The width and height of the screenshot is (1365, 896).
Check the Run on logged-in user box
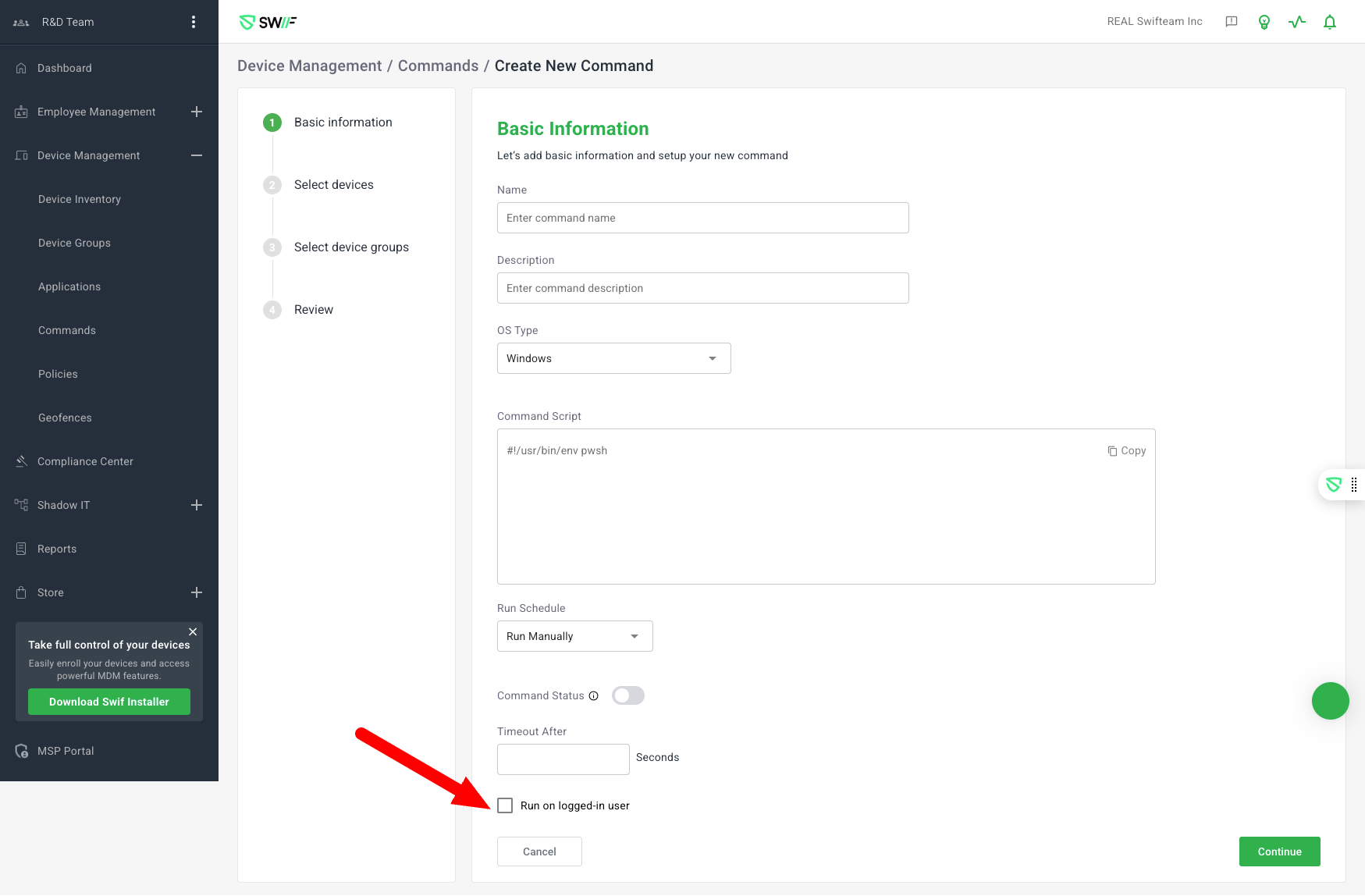coord(506,805)
